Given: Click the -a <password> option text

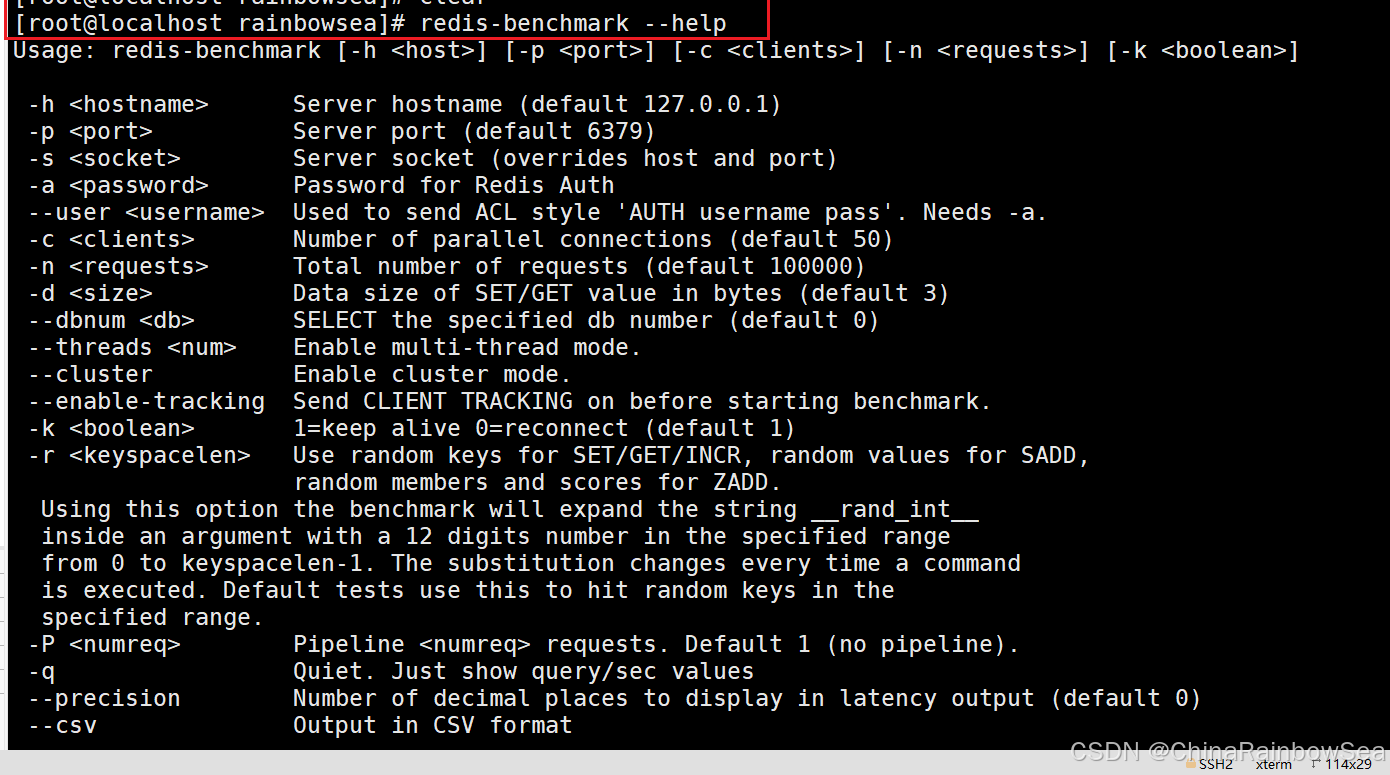Looking at the screenshot, I should pyautogui.click(x=118, y=185).
